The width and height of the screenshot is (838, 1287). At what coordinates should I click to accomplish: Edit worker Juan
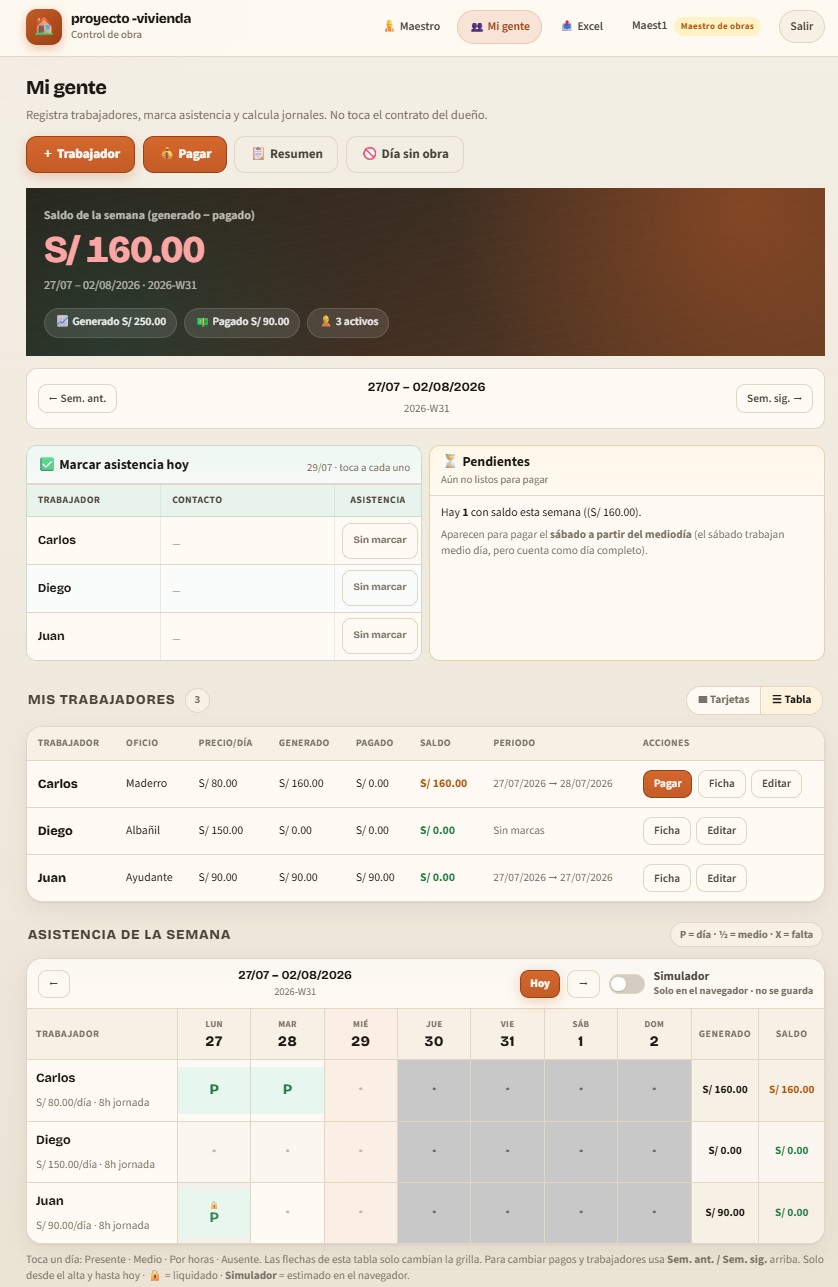point(721,878)
